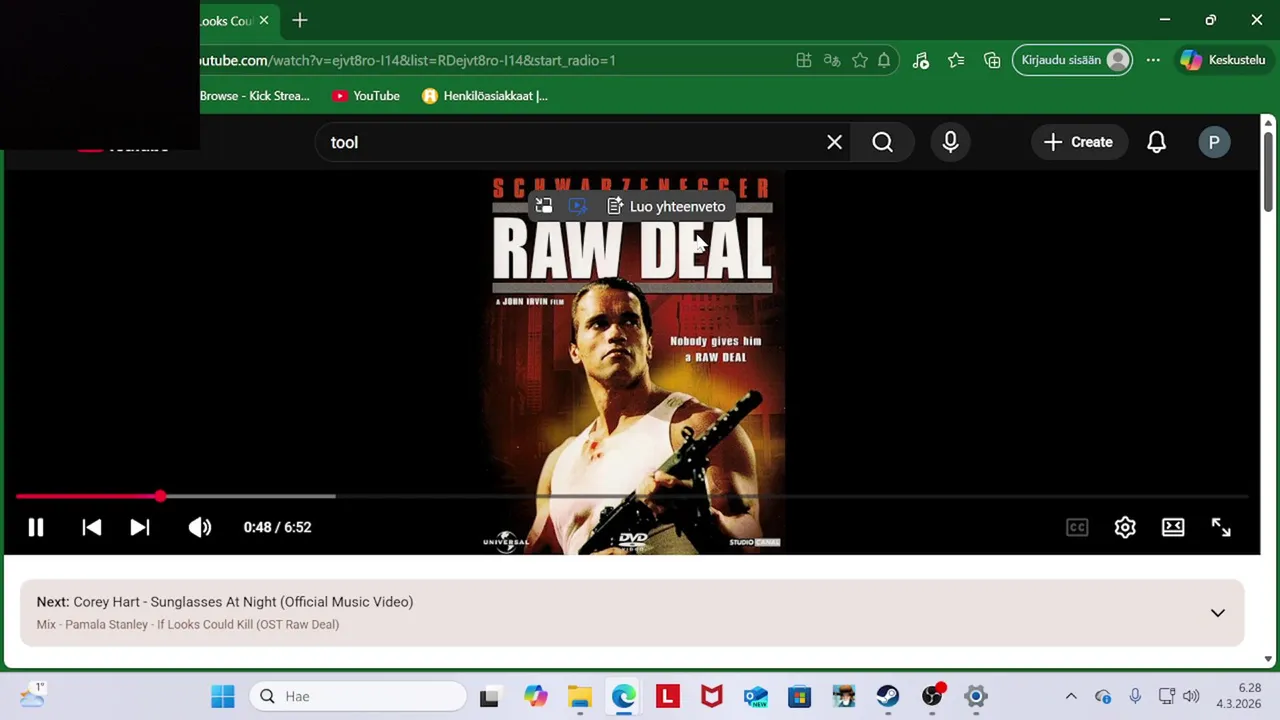1280x720 pixels.
Task: Close the current browser tab
Action: pos(264,20)
